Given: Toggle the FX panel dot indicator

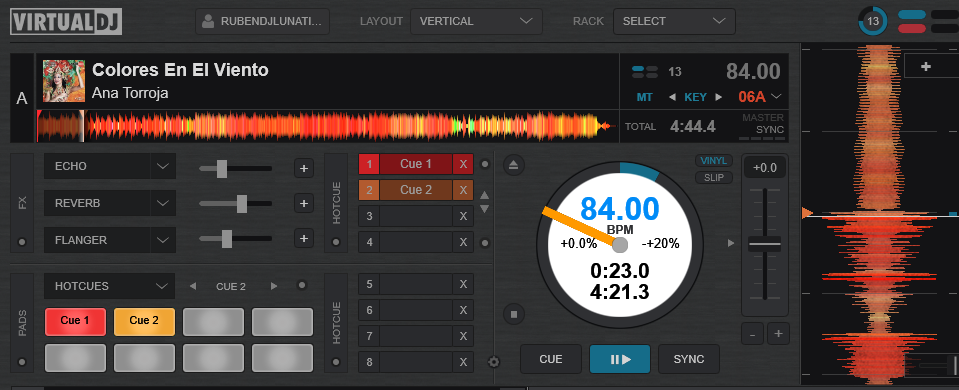Looking at the screenshot, I should (23, 242).
